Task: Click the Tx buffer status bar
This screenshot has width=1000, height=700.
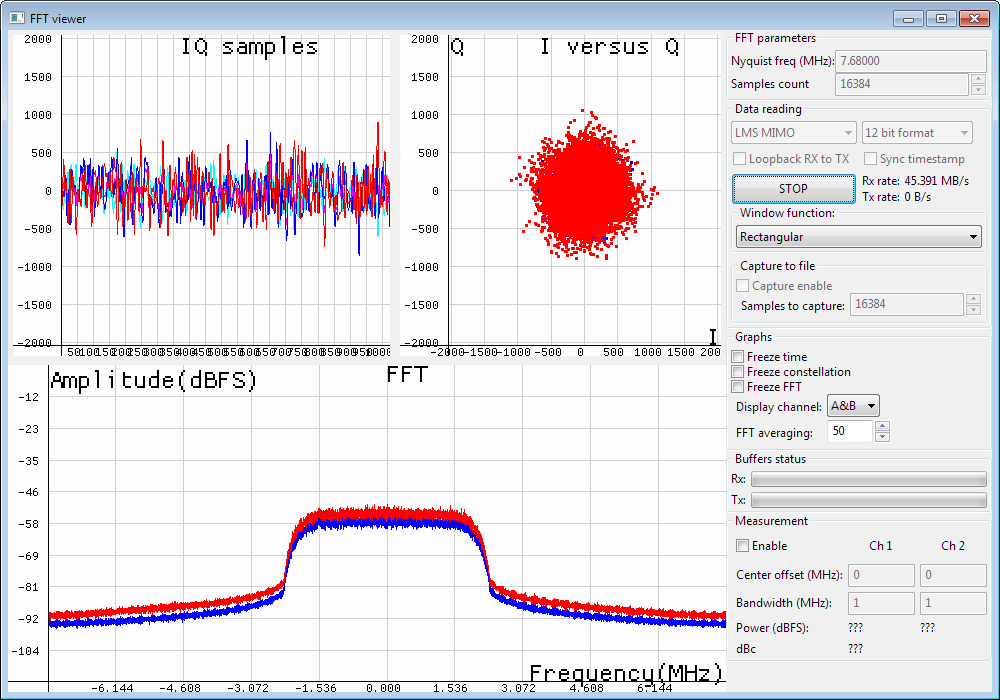Action: (x=869, y=500)
